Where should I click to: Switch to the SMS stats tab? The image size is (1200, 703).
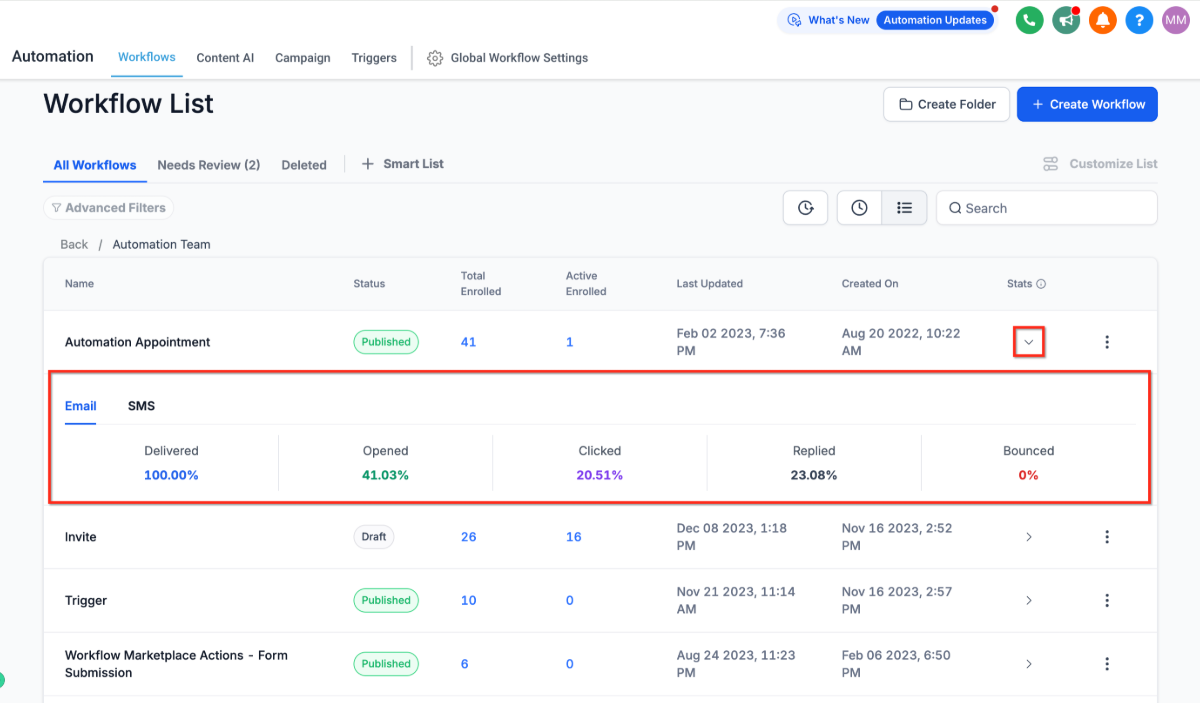click(141, 406)
